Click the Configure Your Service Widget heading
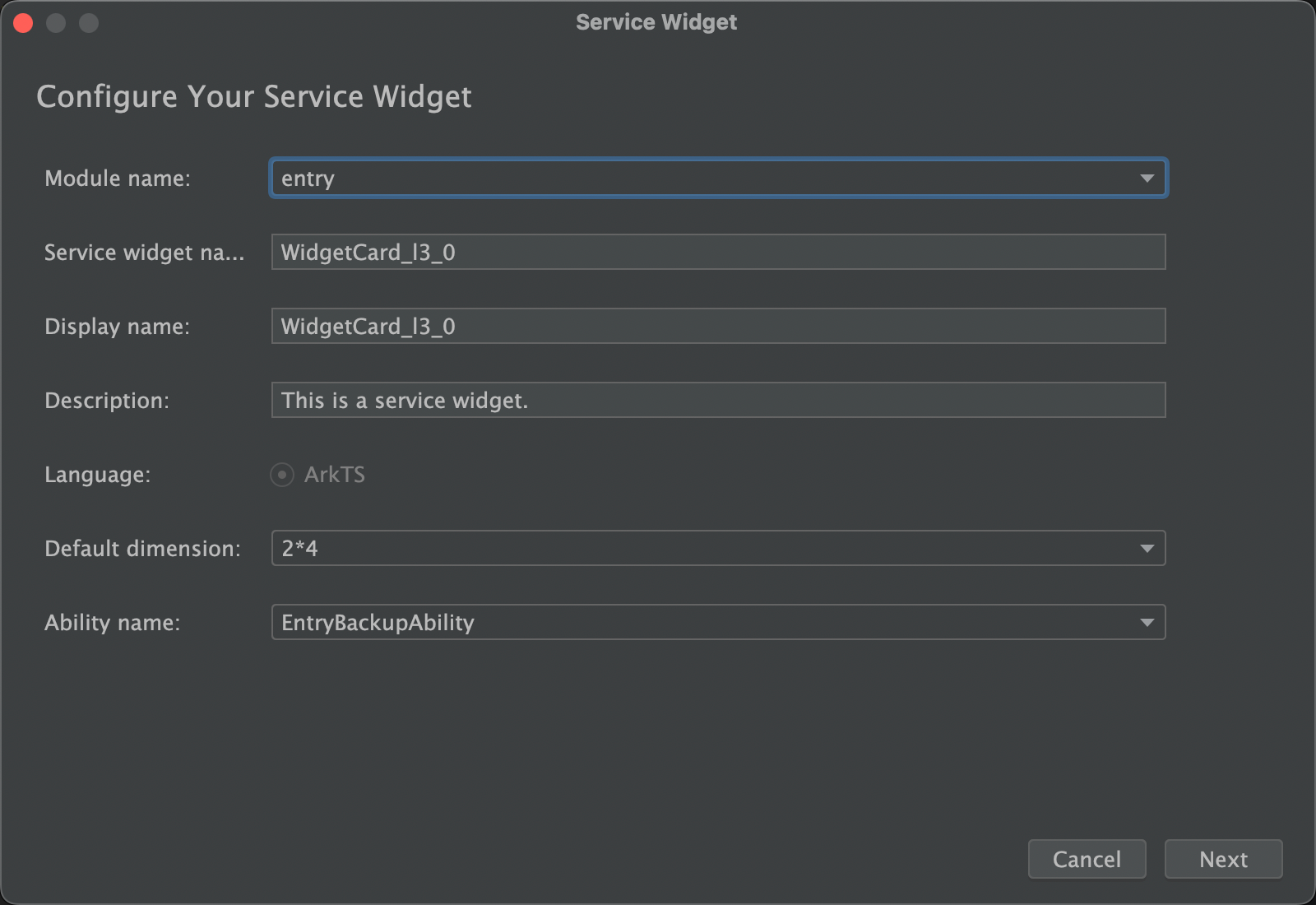 click(x=254, y=97)
